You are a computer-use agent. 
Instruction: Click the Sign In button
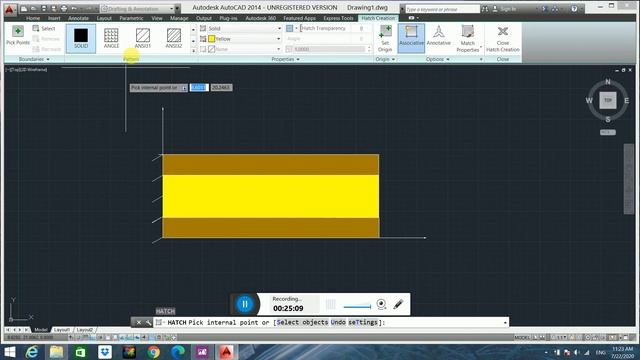[x=504, y=9]
